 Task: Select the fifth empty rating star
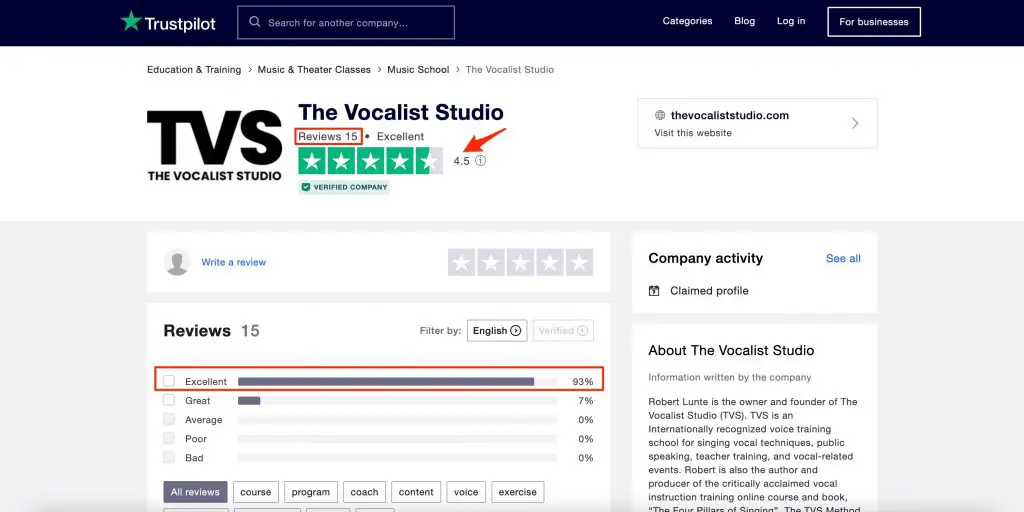(579, 263)
